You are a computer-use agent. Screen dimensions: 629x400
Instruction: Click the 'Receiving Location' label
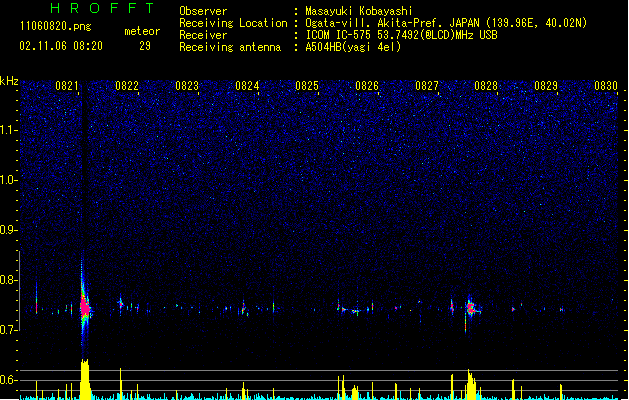click(233, 23)
